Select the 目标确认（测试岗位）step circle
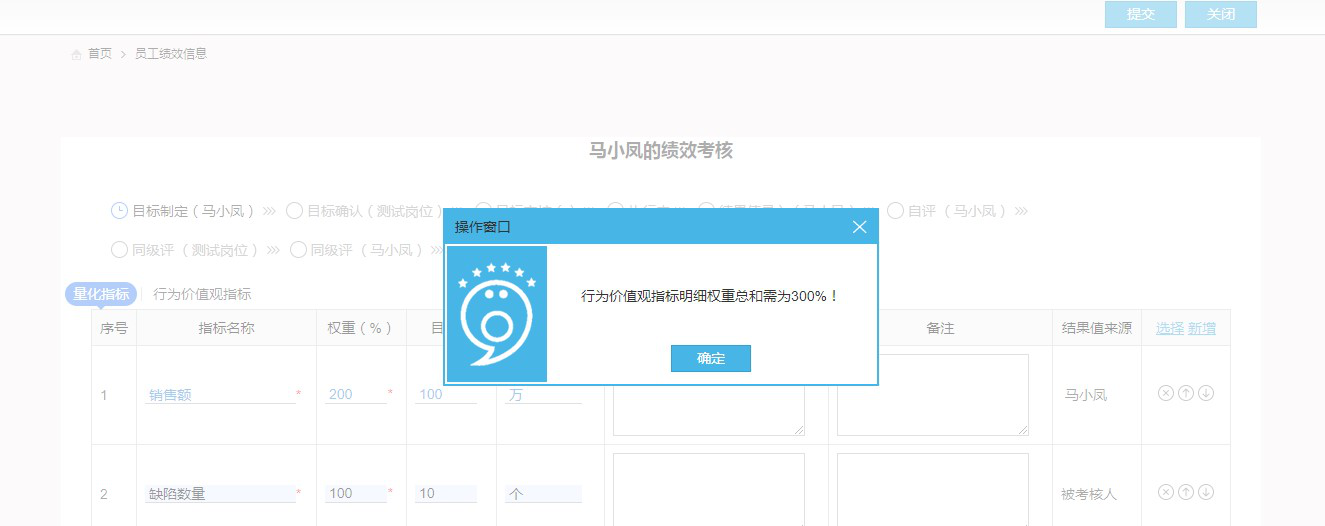 point(294,211)
